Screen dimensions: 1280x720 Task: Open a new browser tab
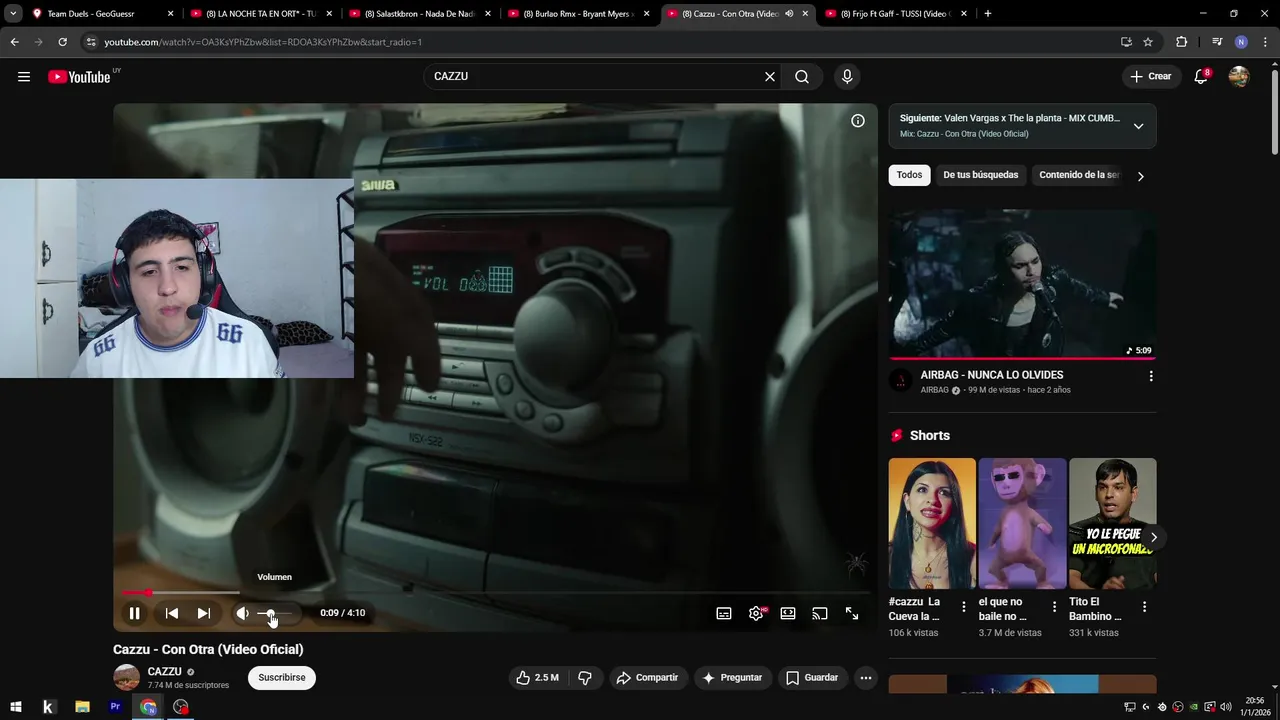[x=988, y=14]
